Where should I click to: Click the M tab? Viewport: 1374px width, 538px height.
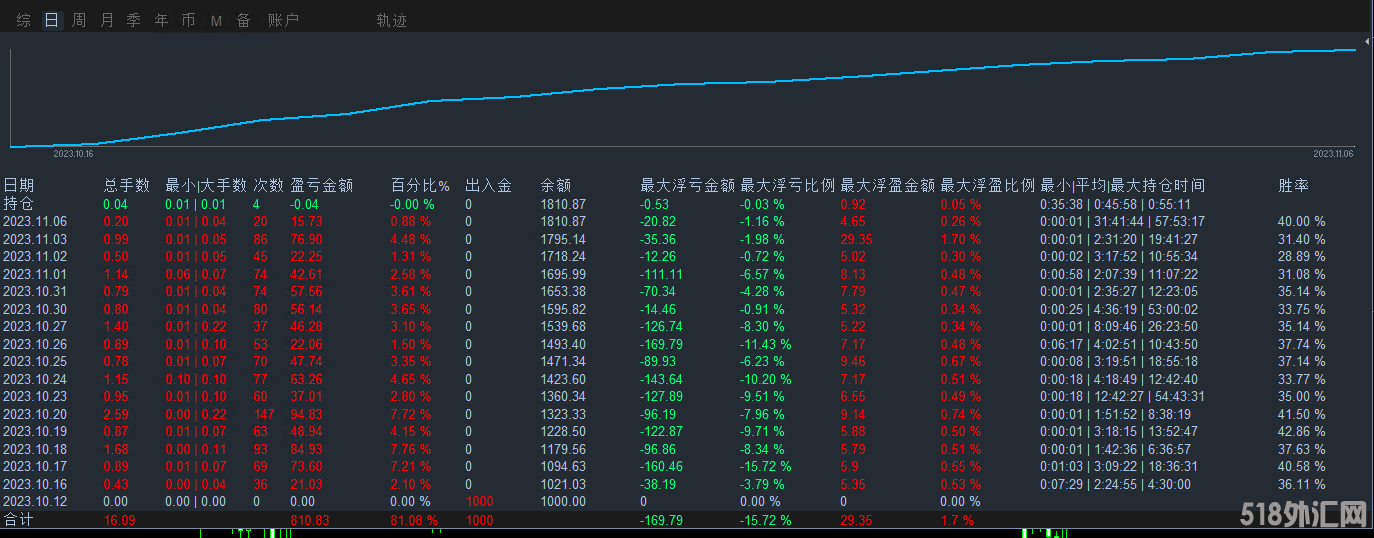[216, 20]
